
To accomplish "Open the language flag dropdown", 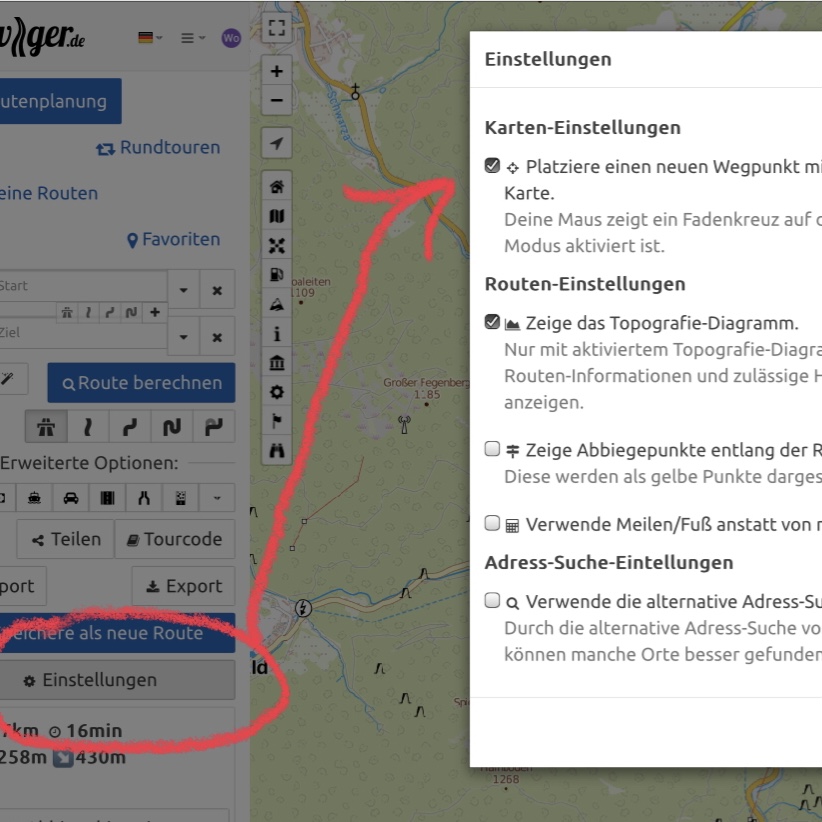I will tap(150, 38).
